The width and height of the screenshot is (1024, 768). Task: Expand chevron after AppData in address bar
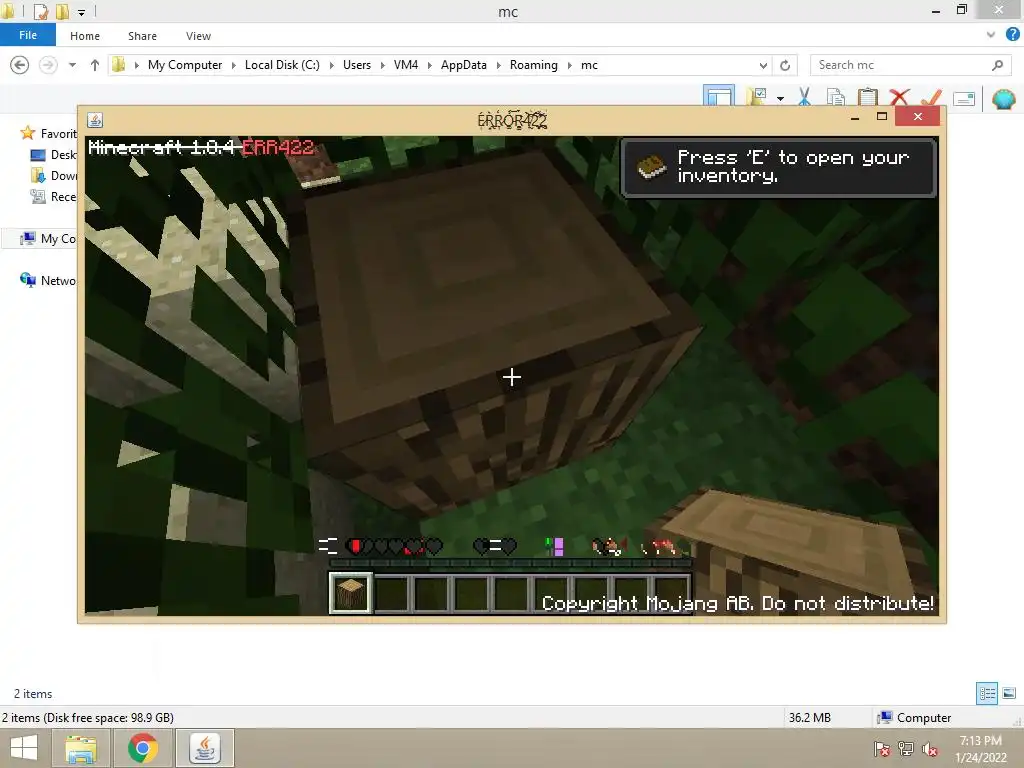point(498,65)
